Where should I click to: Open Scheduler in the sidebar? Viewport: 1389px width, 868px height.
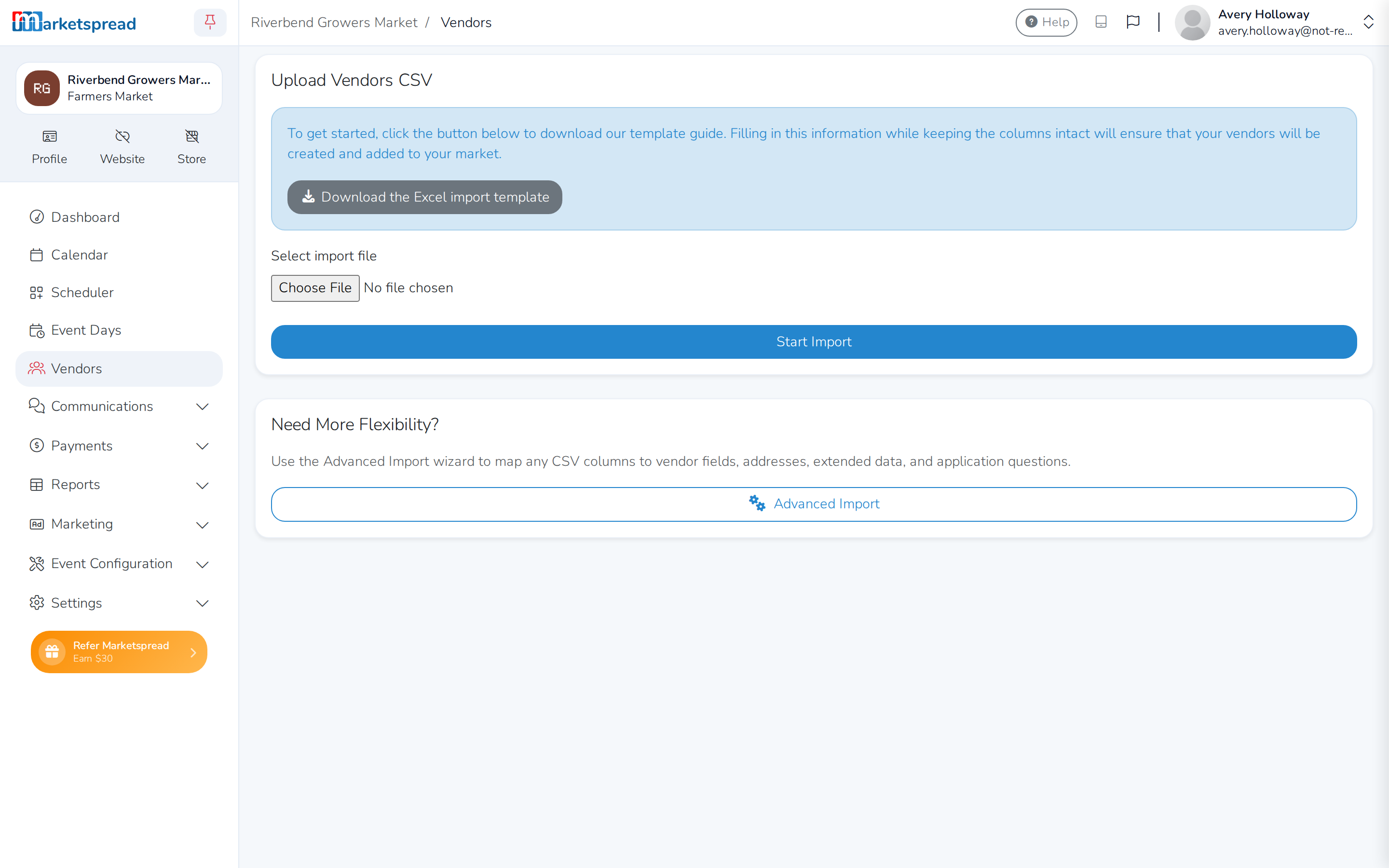pyautogui.click(x=119, y=293)
